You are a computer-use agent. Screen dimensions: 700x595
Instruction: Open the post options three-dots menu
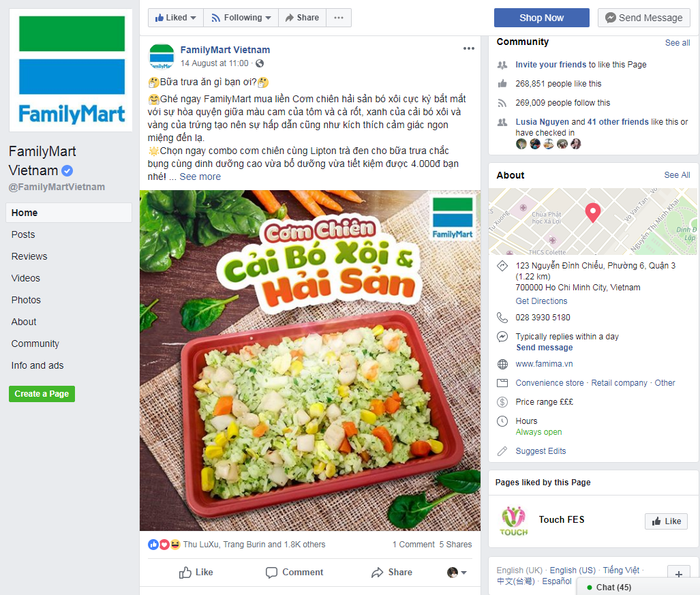[468, 49]
